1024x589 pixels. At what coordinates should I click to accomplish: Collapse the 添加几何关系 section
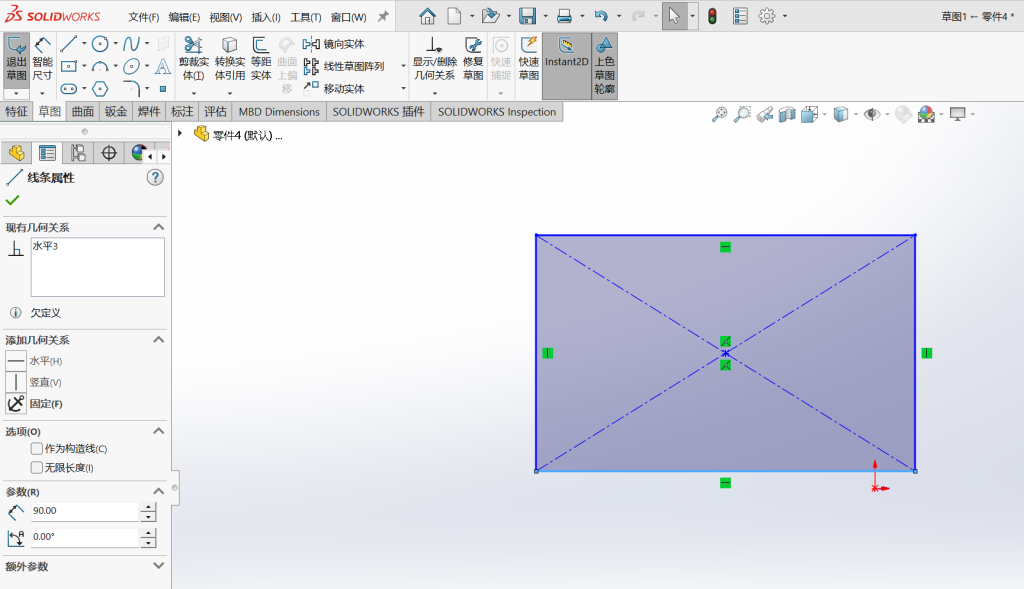159,340
